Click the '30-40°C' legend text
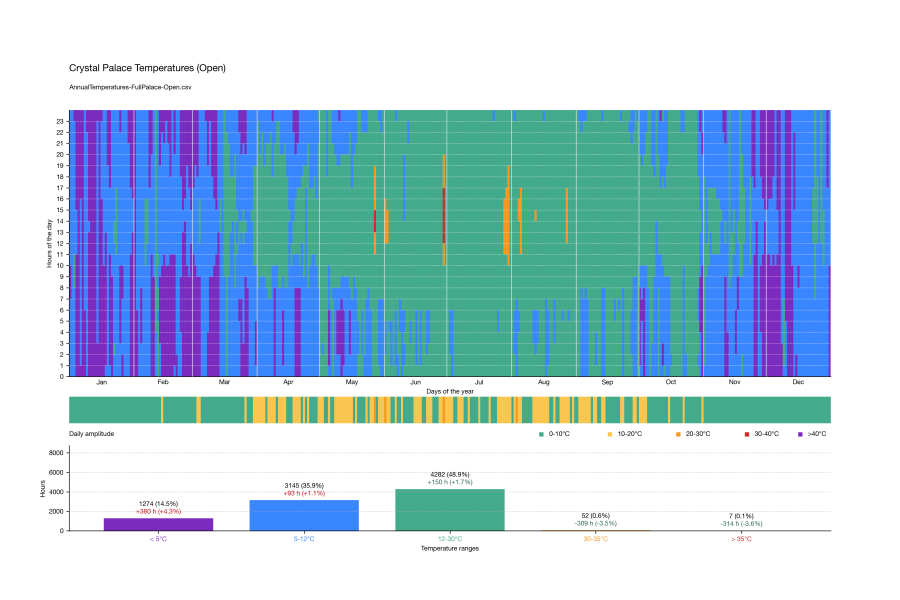 (x=766, y=433)
